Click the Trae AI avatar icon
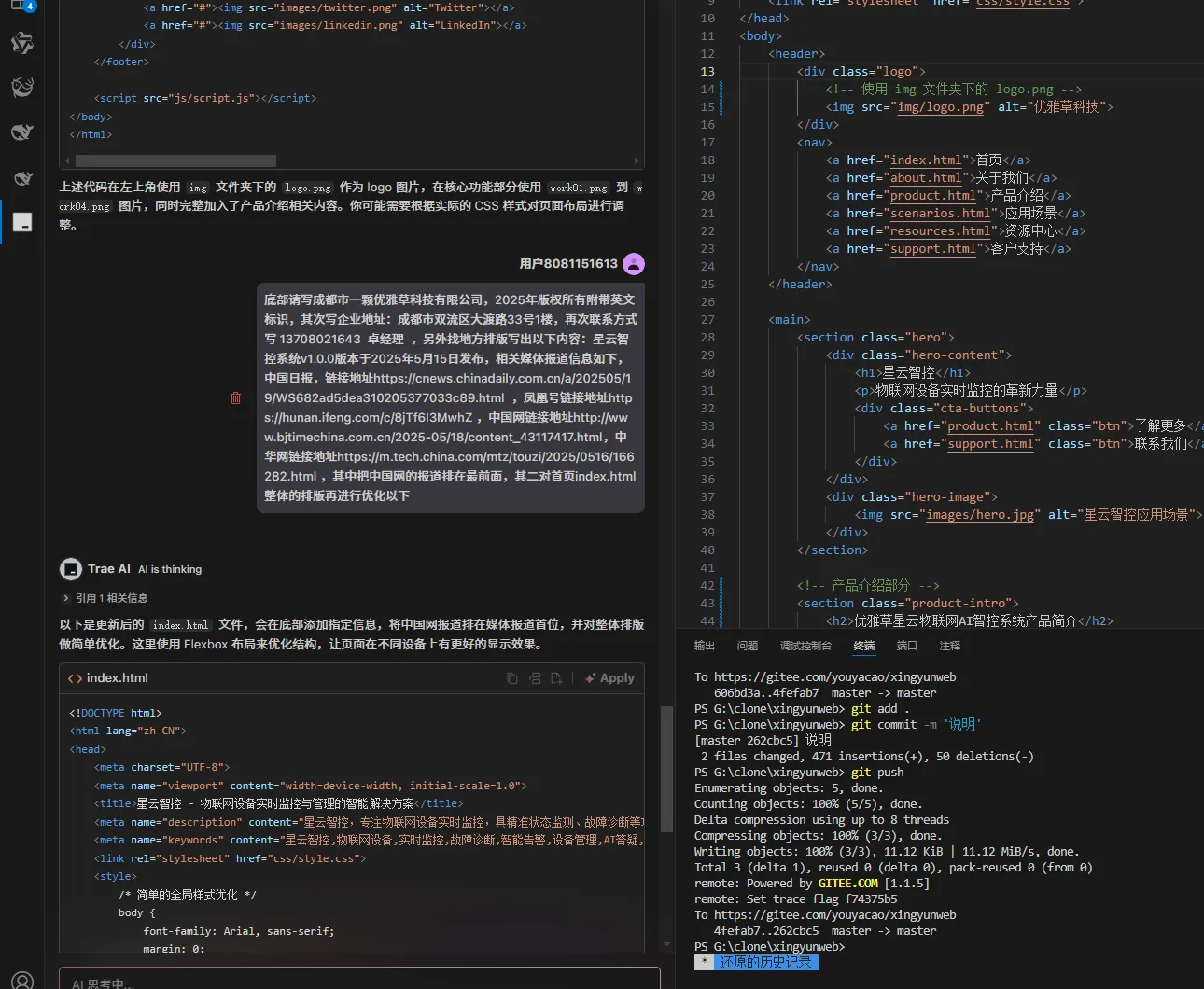This screenshot has width=1204, height=989. coord(71,569)
